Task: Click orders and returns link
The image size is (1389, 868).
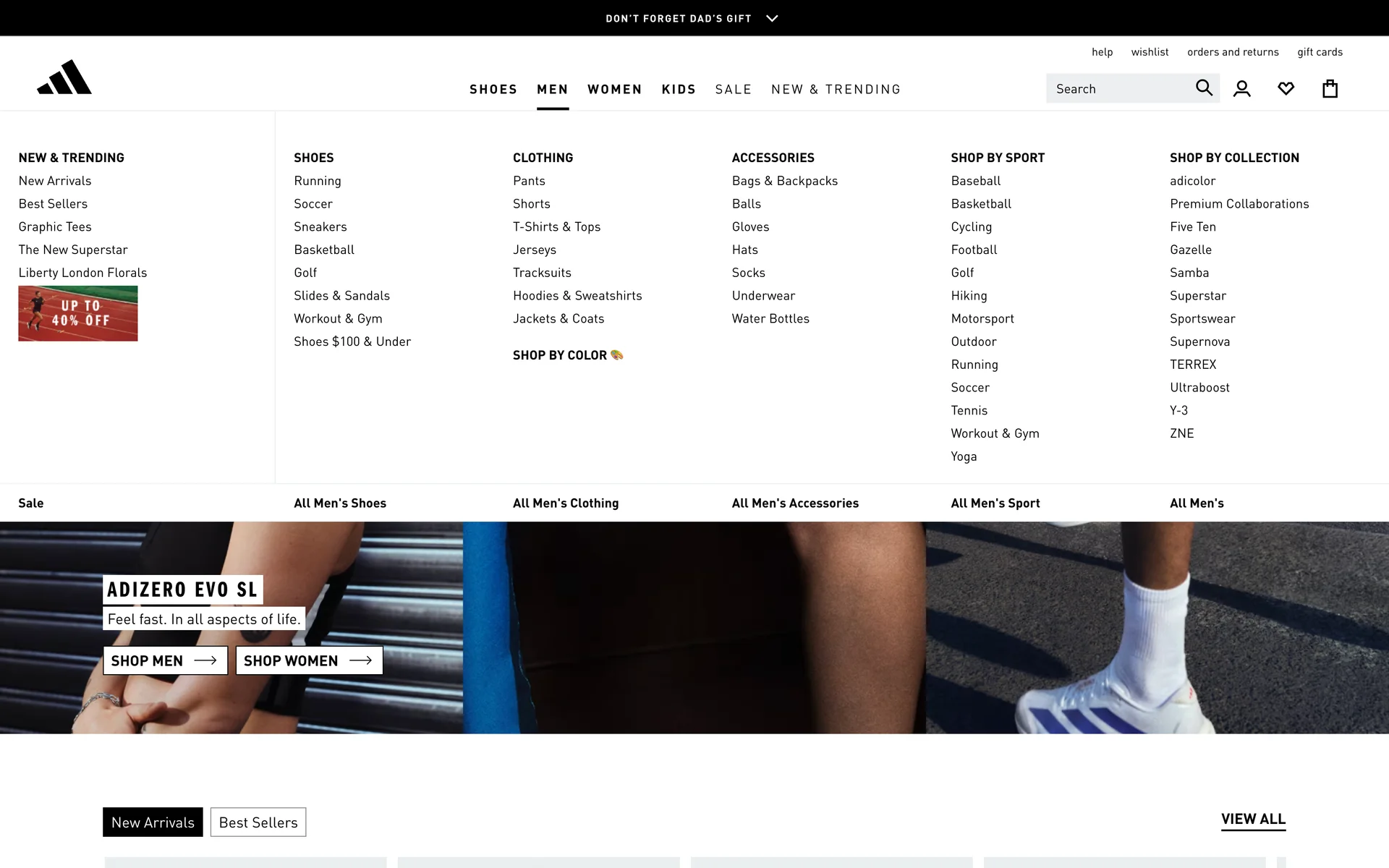Action: (1233, 52)
